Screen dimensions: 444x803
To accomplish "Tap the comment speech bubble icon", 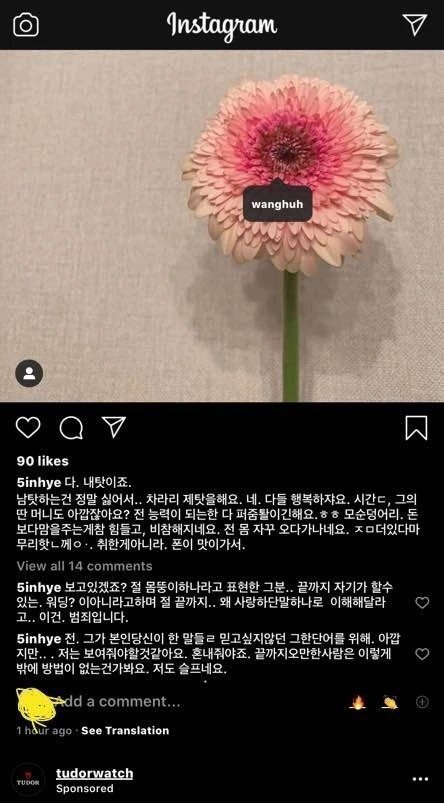I will tap(71, 428).
